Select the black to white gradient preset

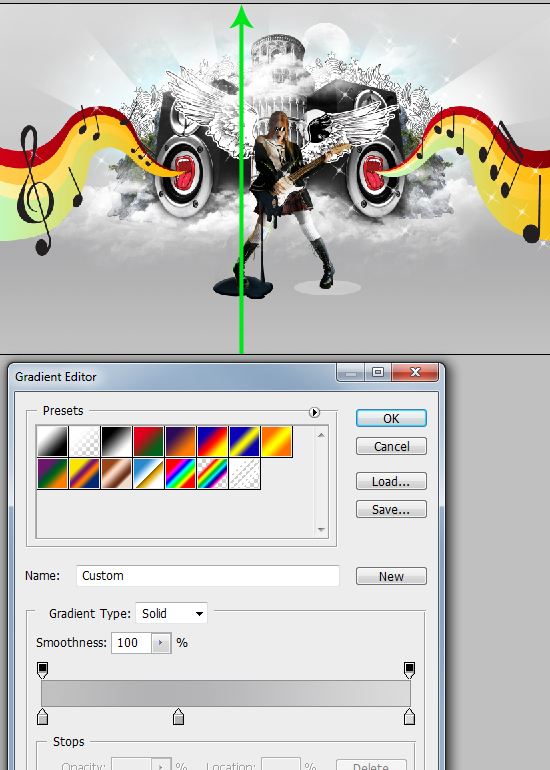[53, 441]
